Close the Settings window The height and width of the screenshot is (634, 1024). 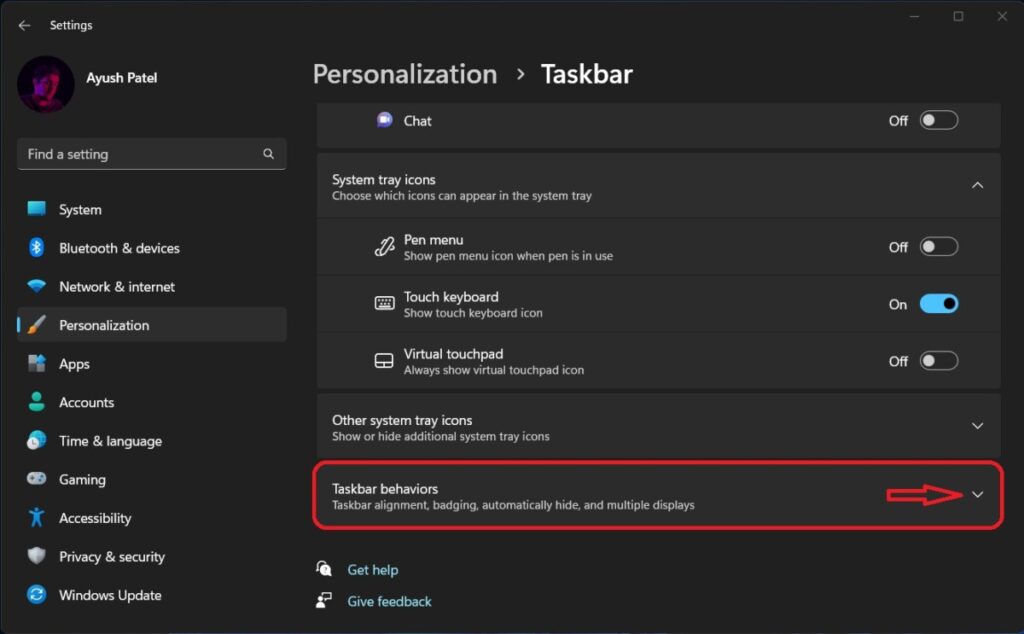click(1002, 16)
